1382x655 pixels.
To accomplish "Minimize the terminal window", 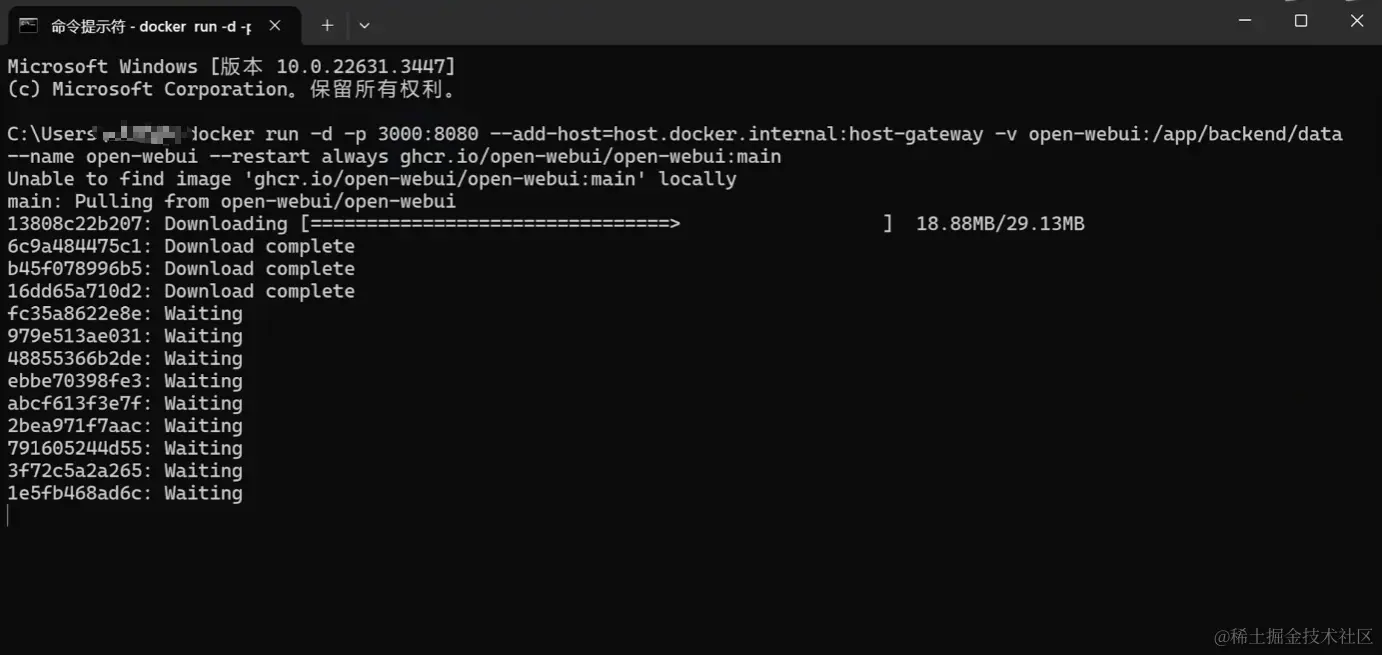I will (1245, 20).
